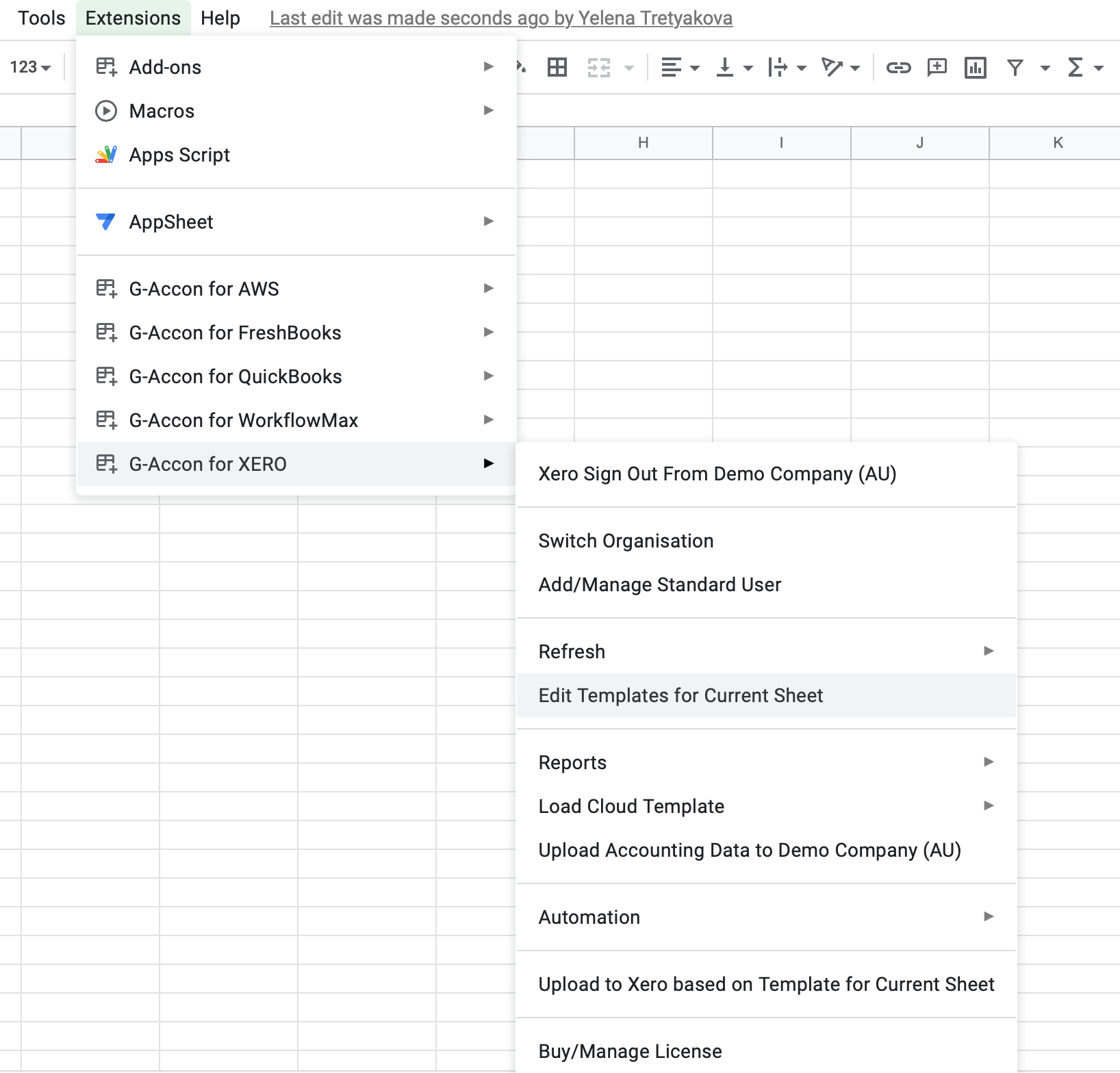This screenshot has height=1073, width=1120.
Task: Choose Upload Accounting Data to Demo Company
Action: (x=766, y=850)
